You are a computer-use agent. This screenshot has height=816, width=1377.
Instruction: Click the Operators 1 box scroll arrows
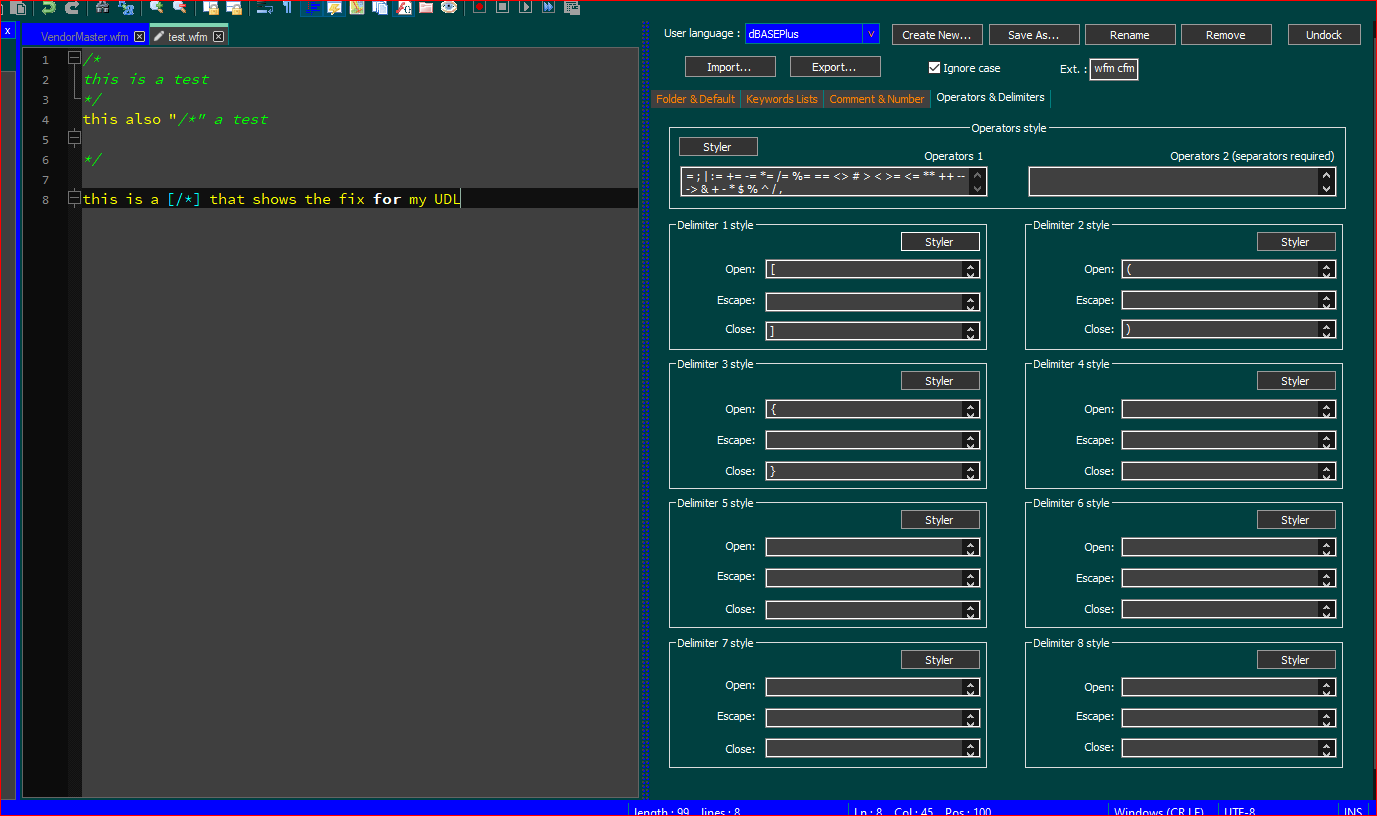pyautogui.click(x=977, y=181)
